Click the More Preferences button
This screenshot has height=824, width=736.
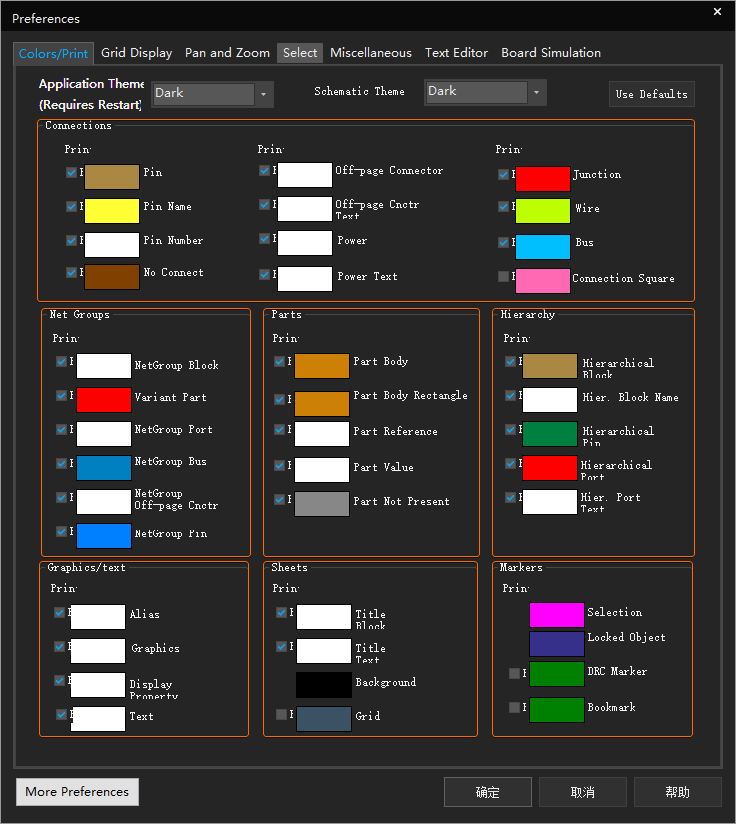point(77,792)
